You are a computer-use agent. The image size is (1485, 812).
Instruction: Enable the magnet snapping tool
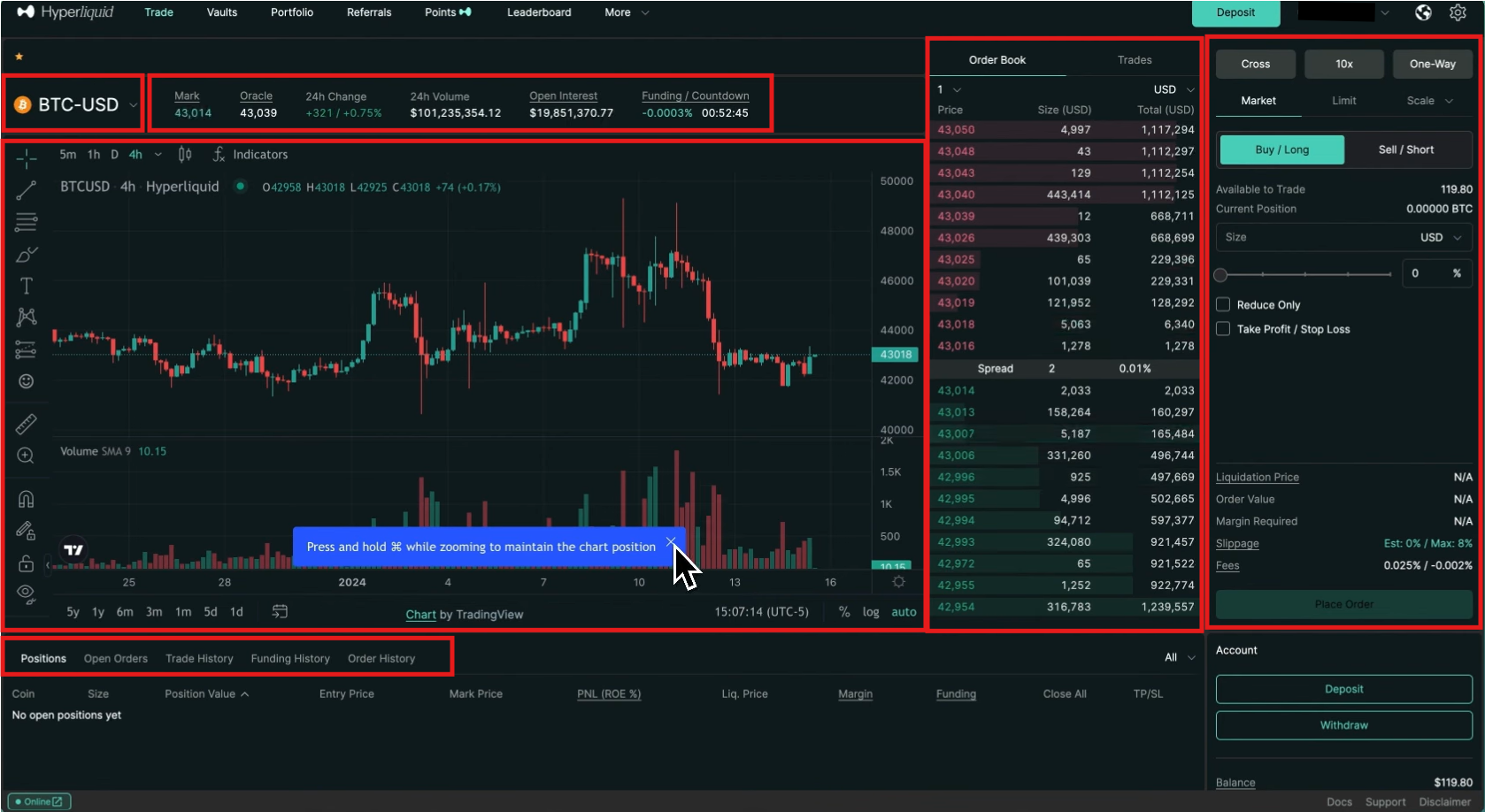click(x=26, y=498)
